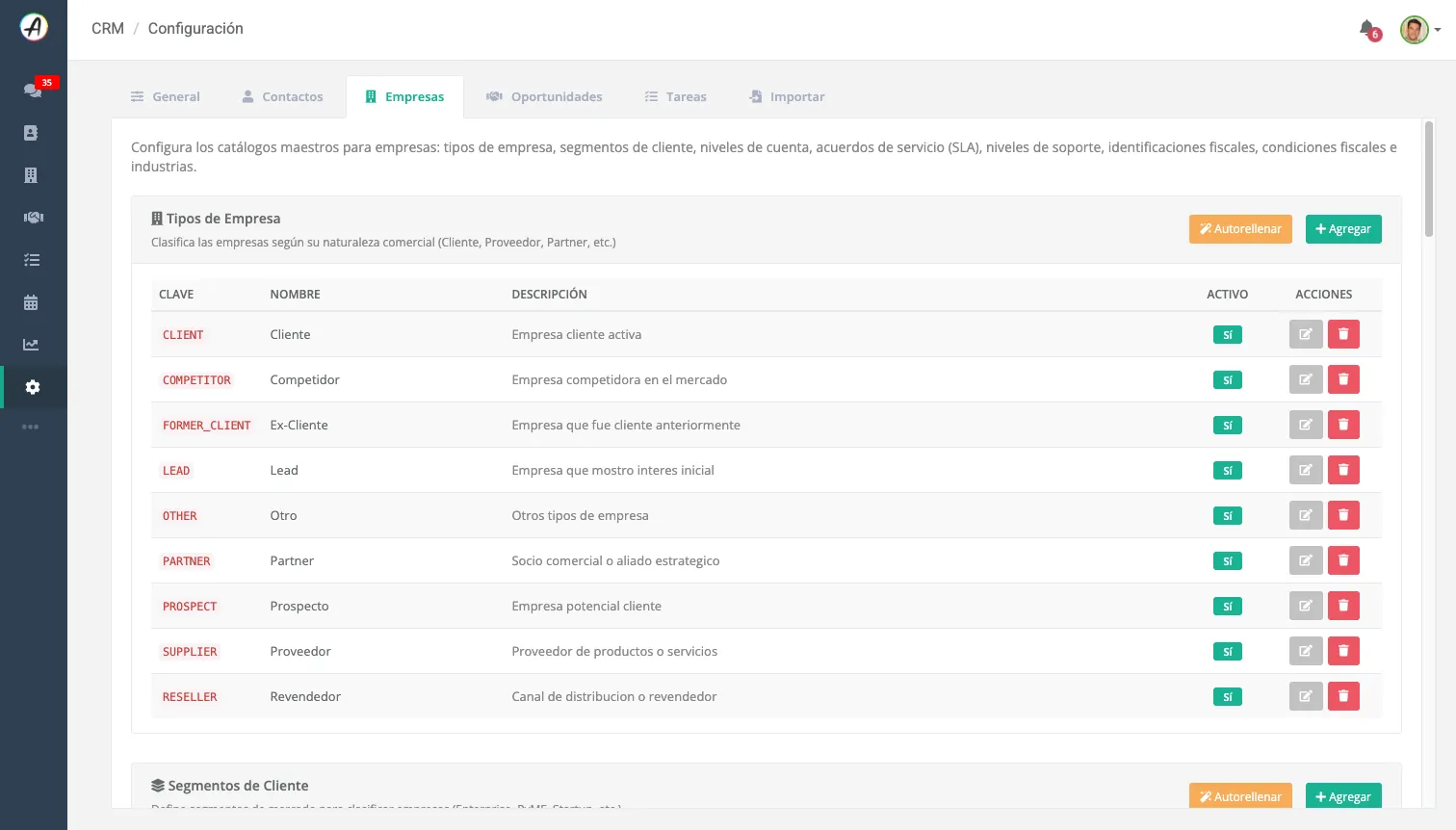This screenshot has height=830, width=1456.
Task: Open the opportunities handshake sidebar icon
Action: click(x=34, y=218)
